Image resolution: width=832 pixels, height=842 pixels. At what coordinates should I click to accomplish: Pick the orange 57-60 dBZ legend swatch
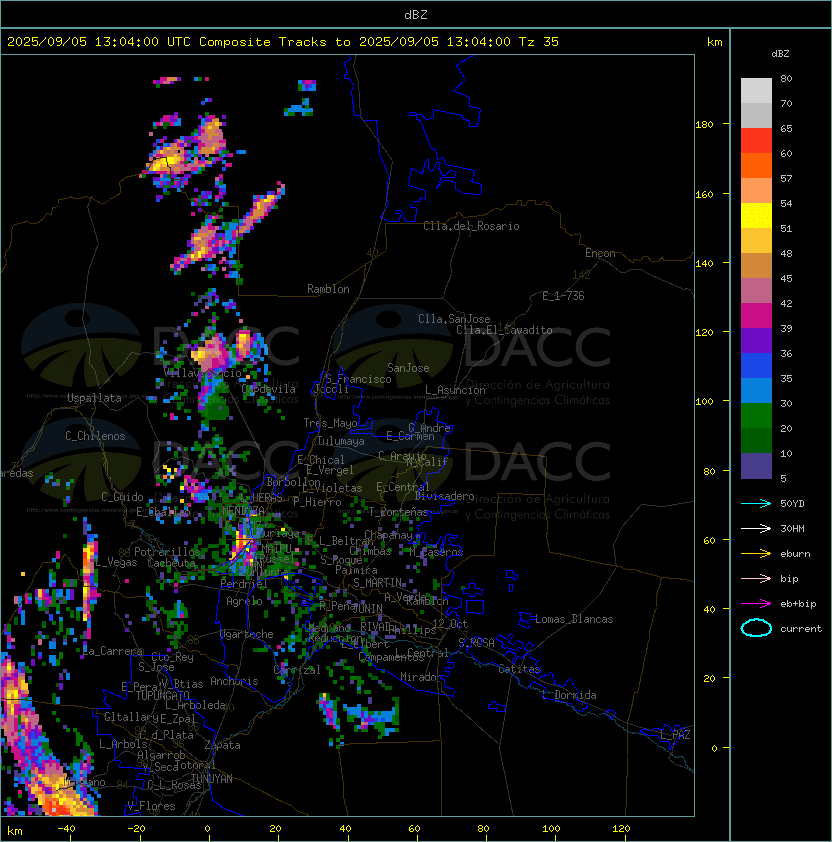pyautogui.click(x=756, y=166)
